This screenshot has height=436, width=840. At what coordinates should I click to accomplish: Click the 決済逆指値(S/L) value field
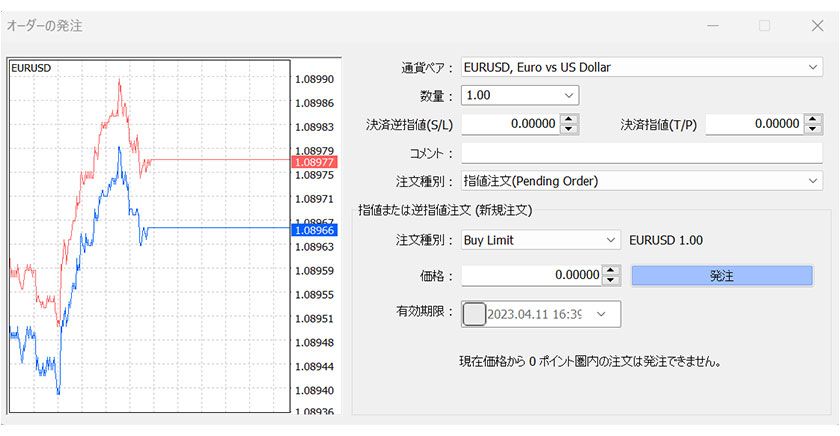pos(510,124)
